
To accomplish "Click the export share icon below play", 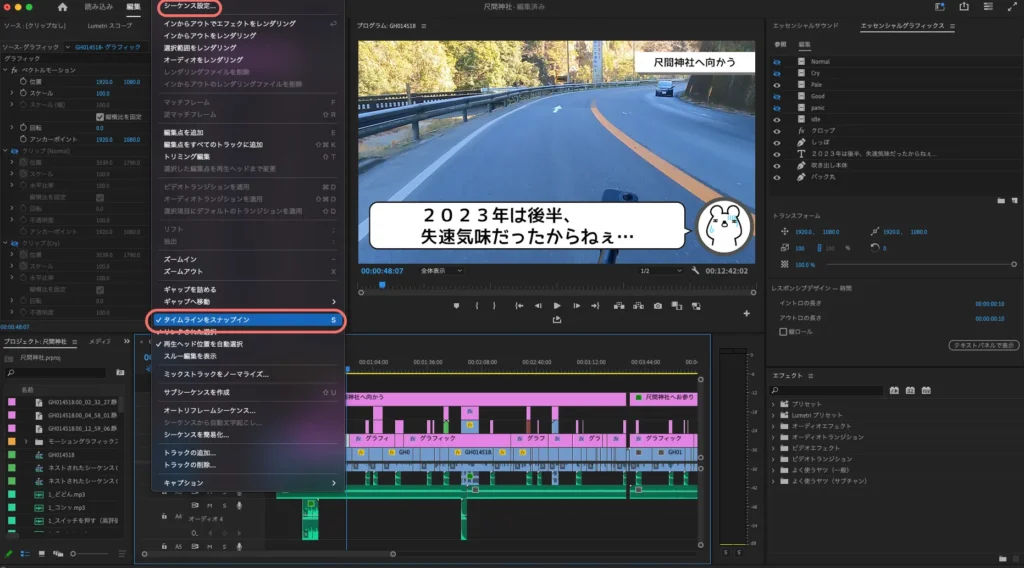I will point(557,319).
